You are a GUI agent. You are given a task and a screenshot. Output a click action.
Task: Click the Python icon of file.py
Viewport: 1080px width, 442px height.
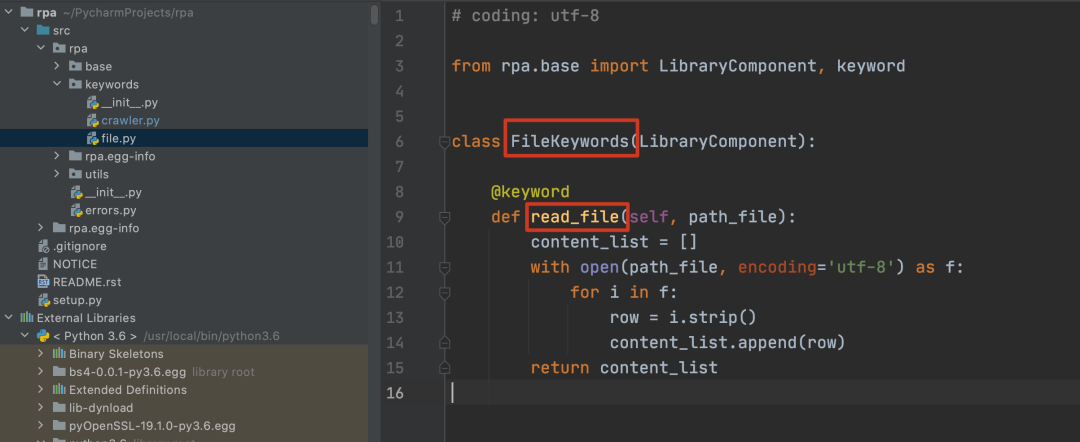92,138
